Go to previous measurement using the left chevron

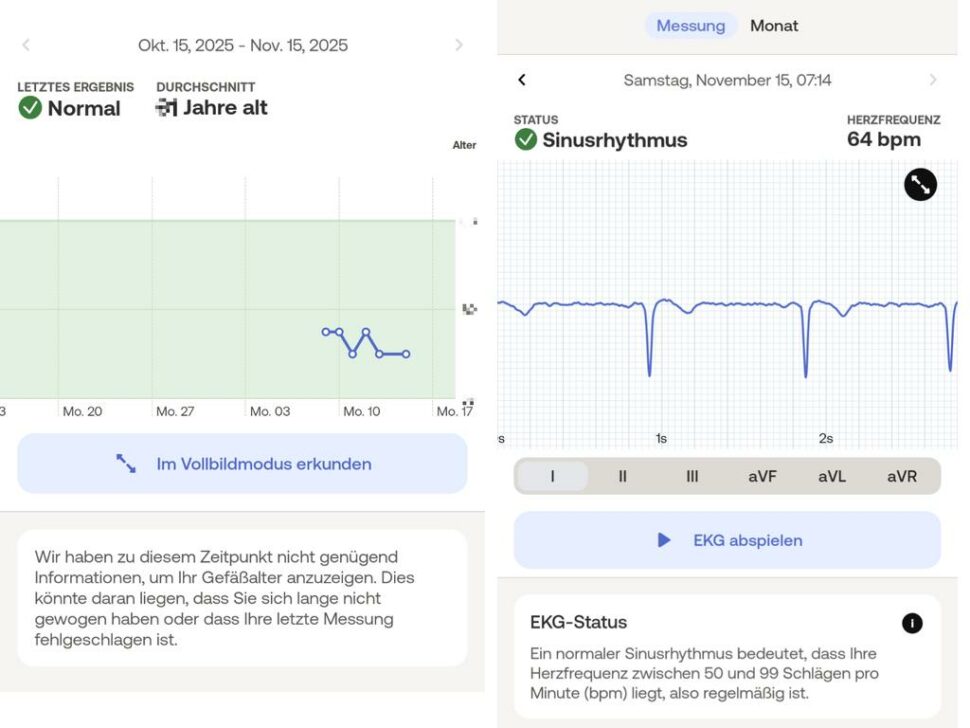tap(521, 79)
